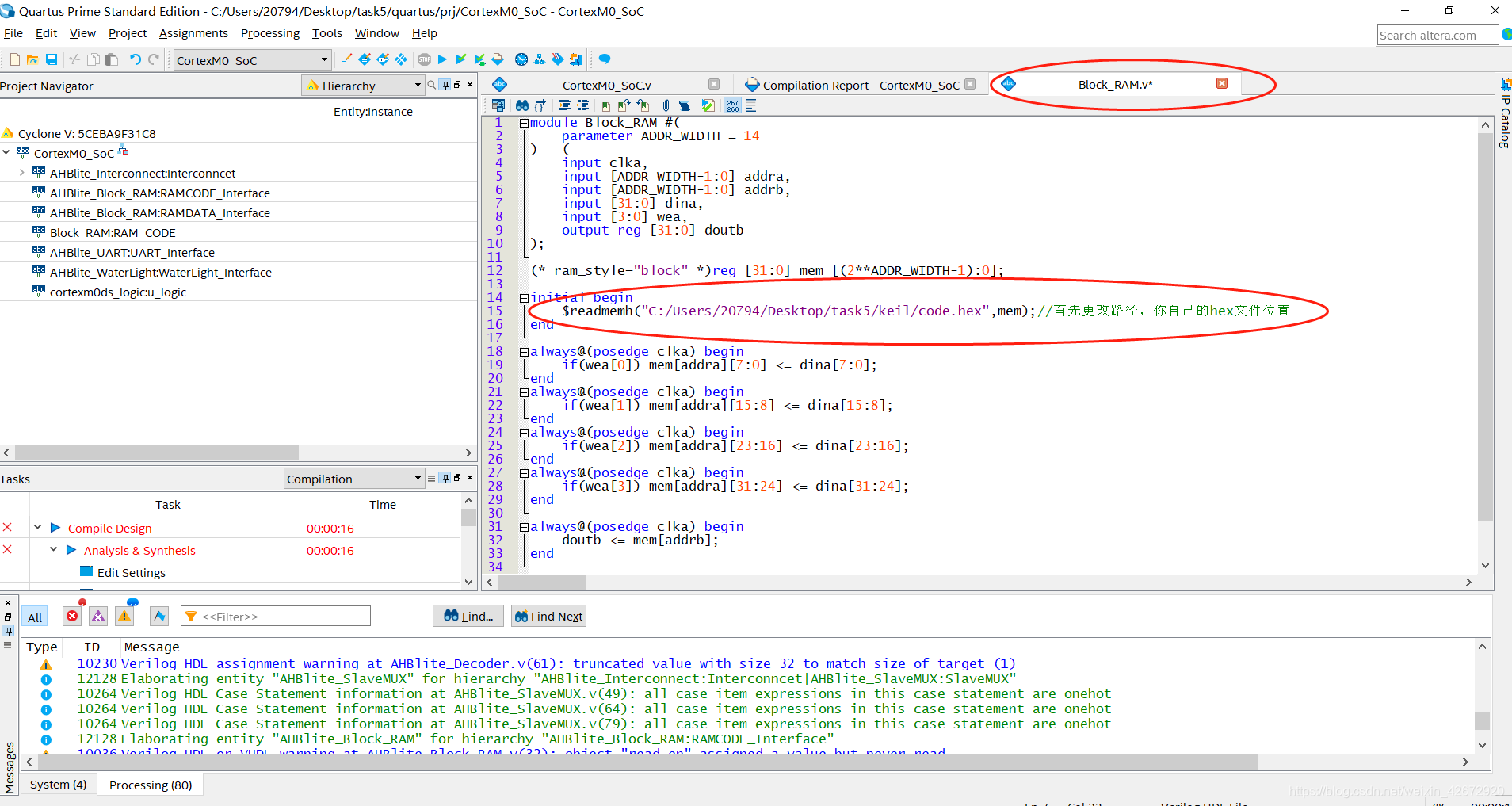The width and height of the screenshot is (1512, 806).
Task: Open the File menu
Action: (13, 33)
